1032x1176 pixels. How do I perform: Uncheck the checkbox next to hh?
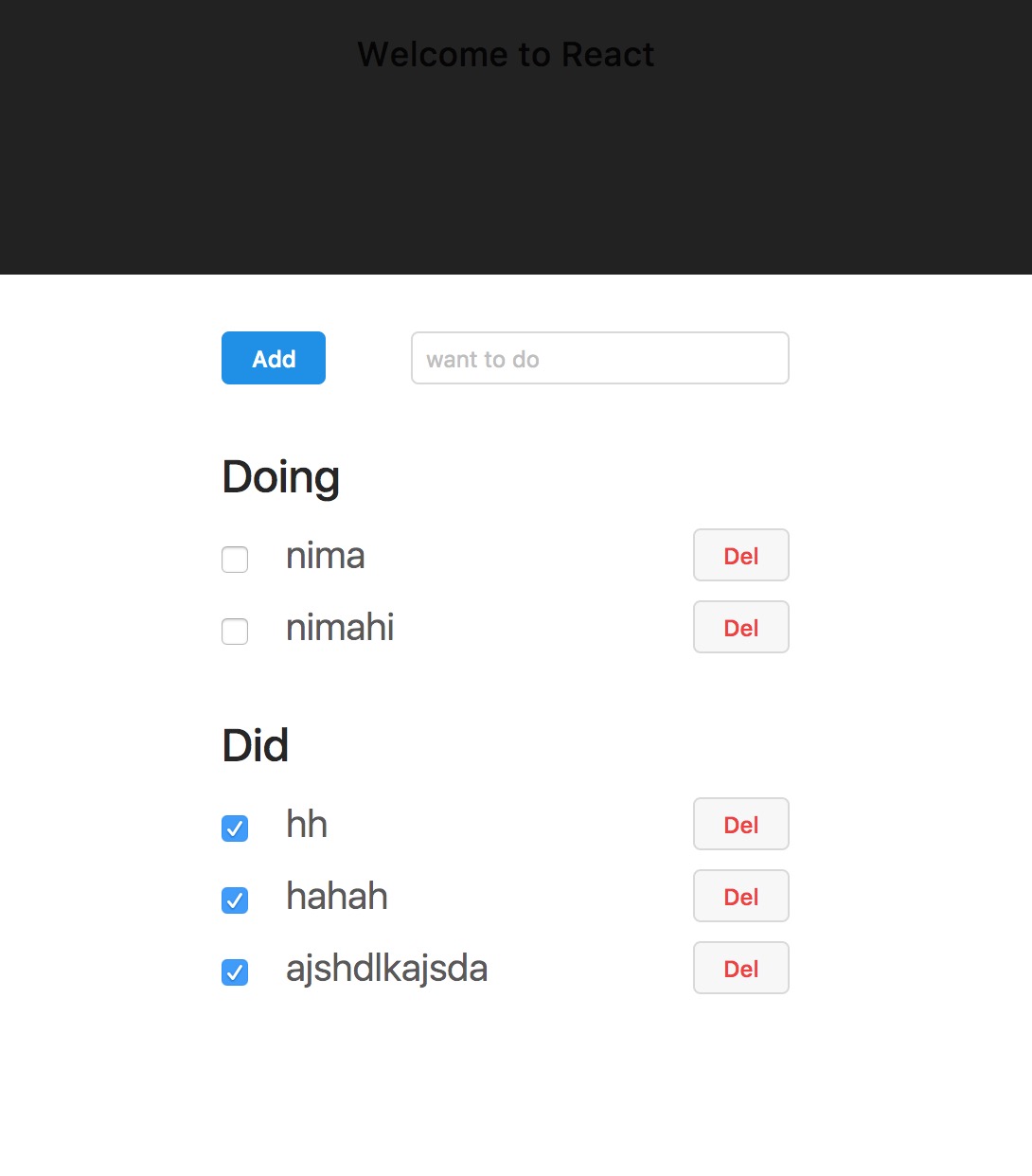(x=234, y=829)
